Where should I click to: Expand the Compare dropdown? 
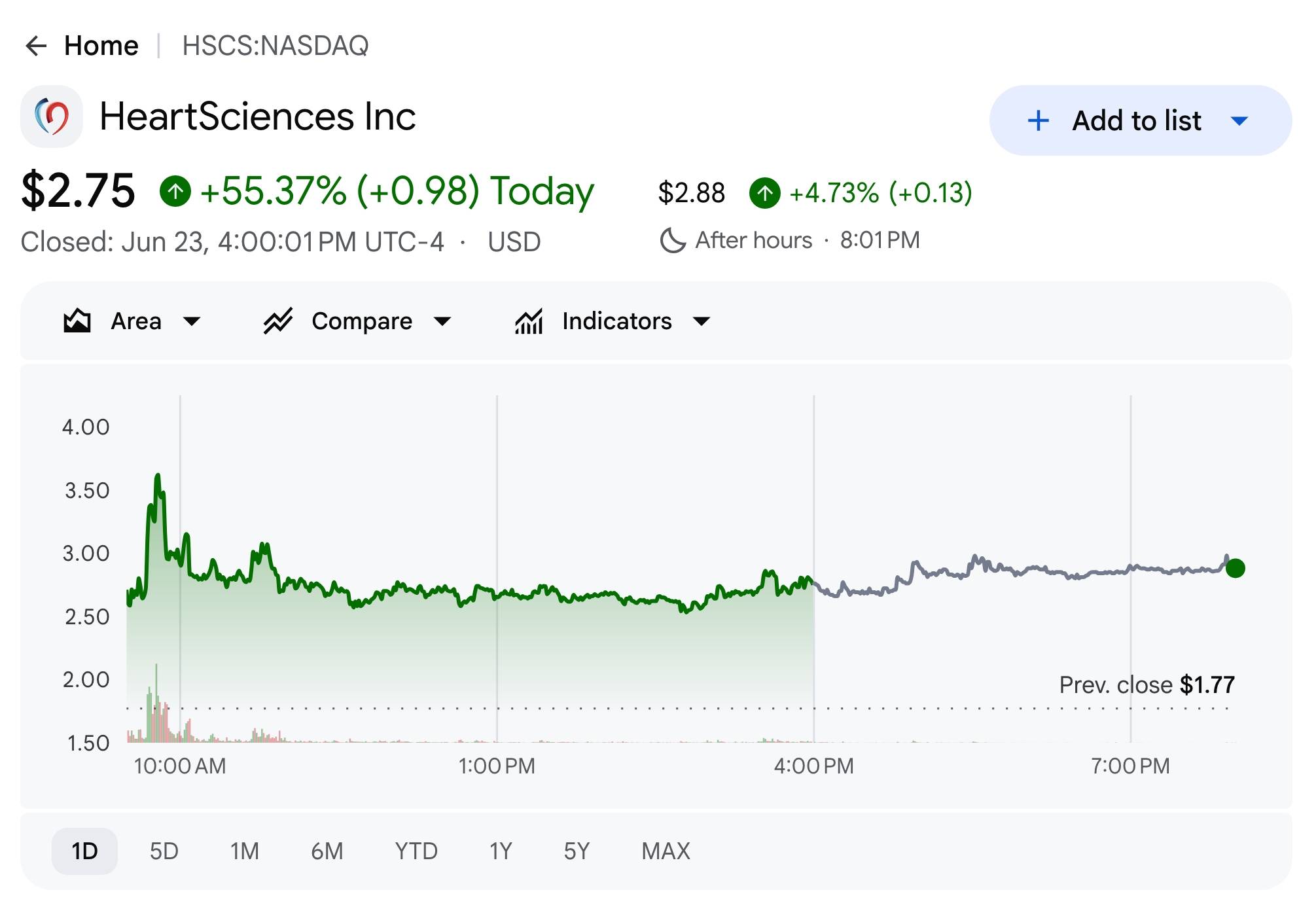[x=443, y=321]
